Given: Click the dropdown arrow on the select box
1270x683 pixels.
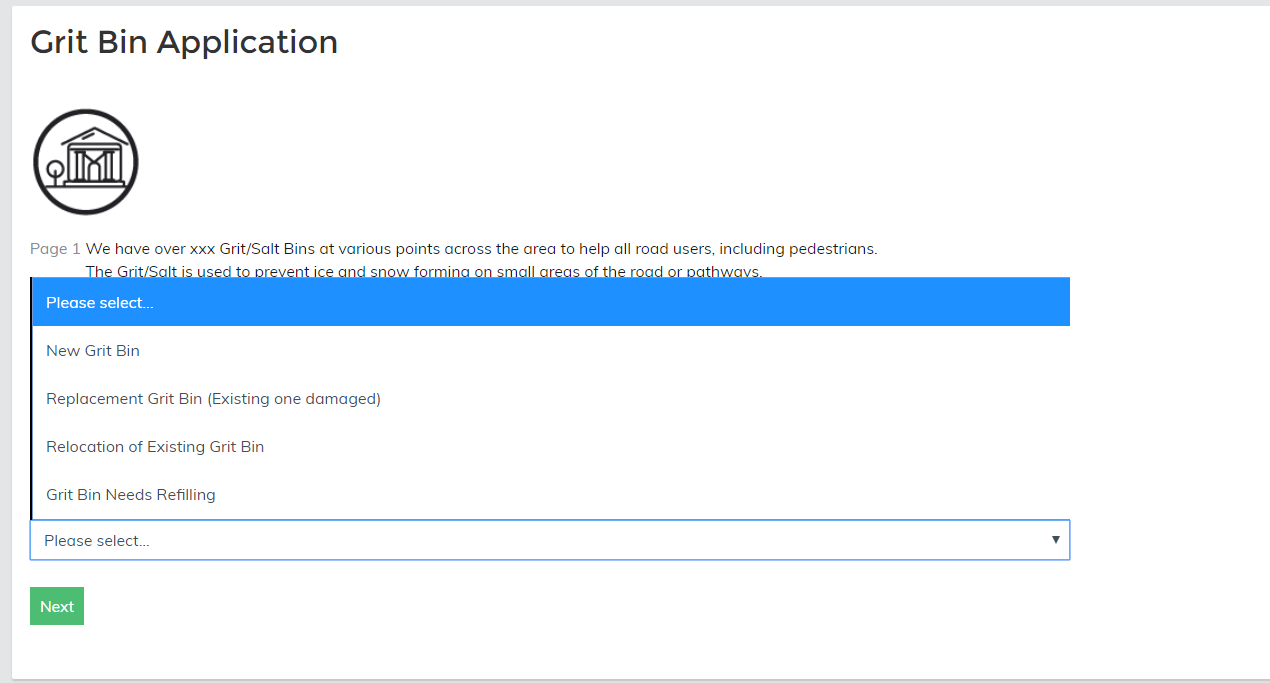Looking at the screenshot, I should click(1055, 540).
